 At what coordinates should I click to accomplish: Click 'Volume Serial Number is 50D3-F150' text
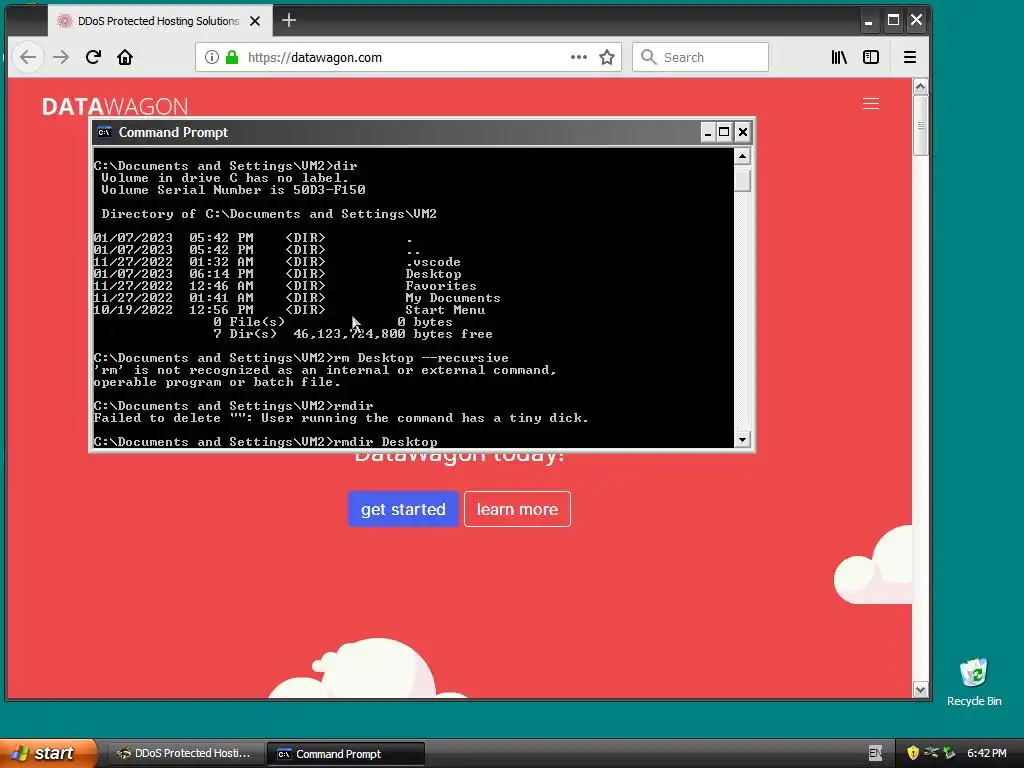point(233,190)
